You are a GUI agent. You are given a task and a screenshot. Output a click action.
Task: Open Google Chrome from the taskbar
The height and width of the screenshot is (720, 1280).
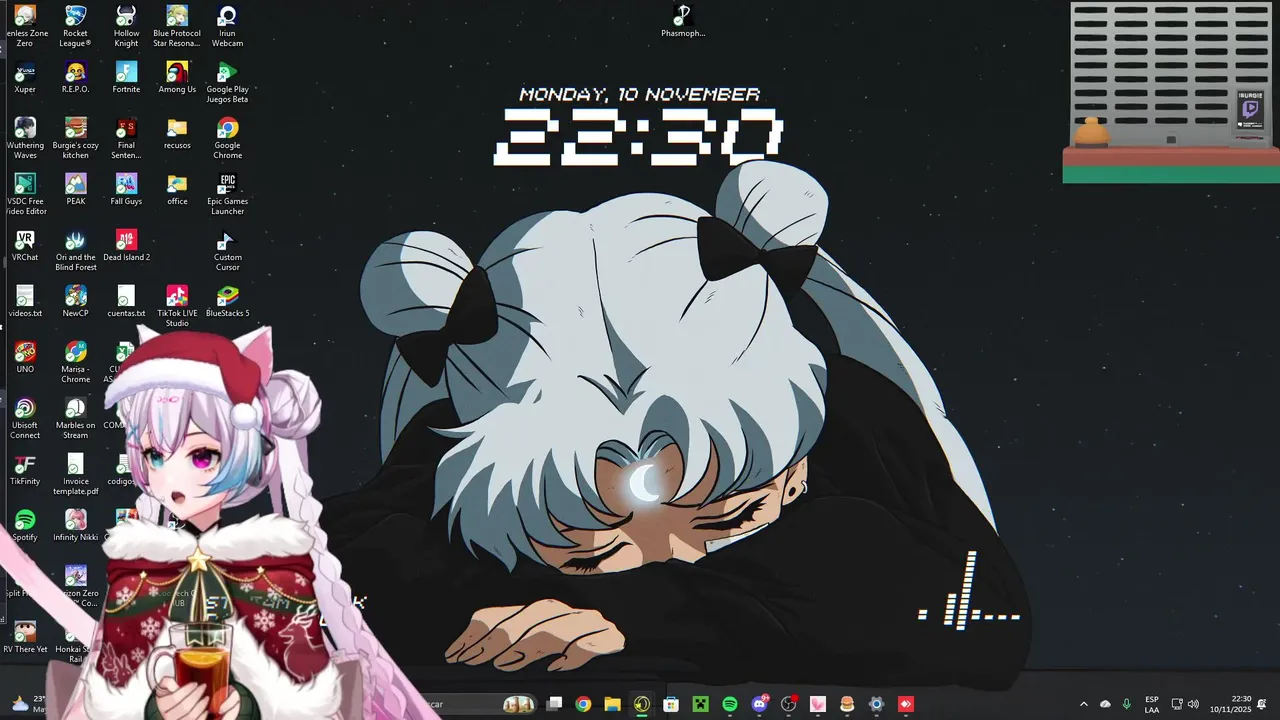(583, 704)
